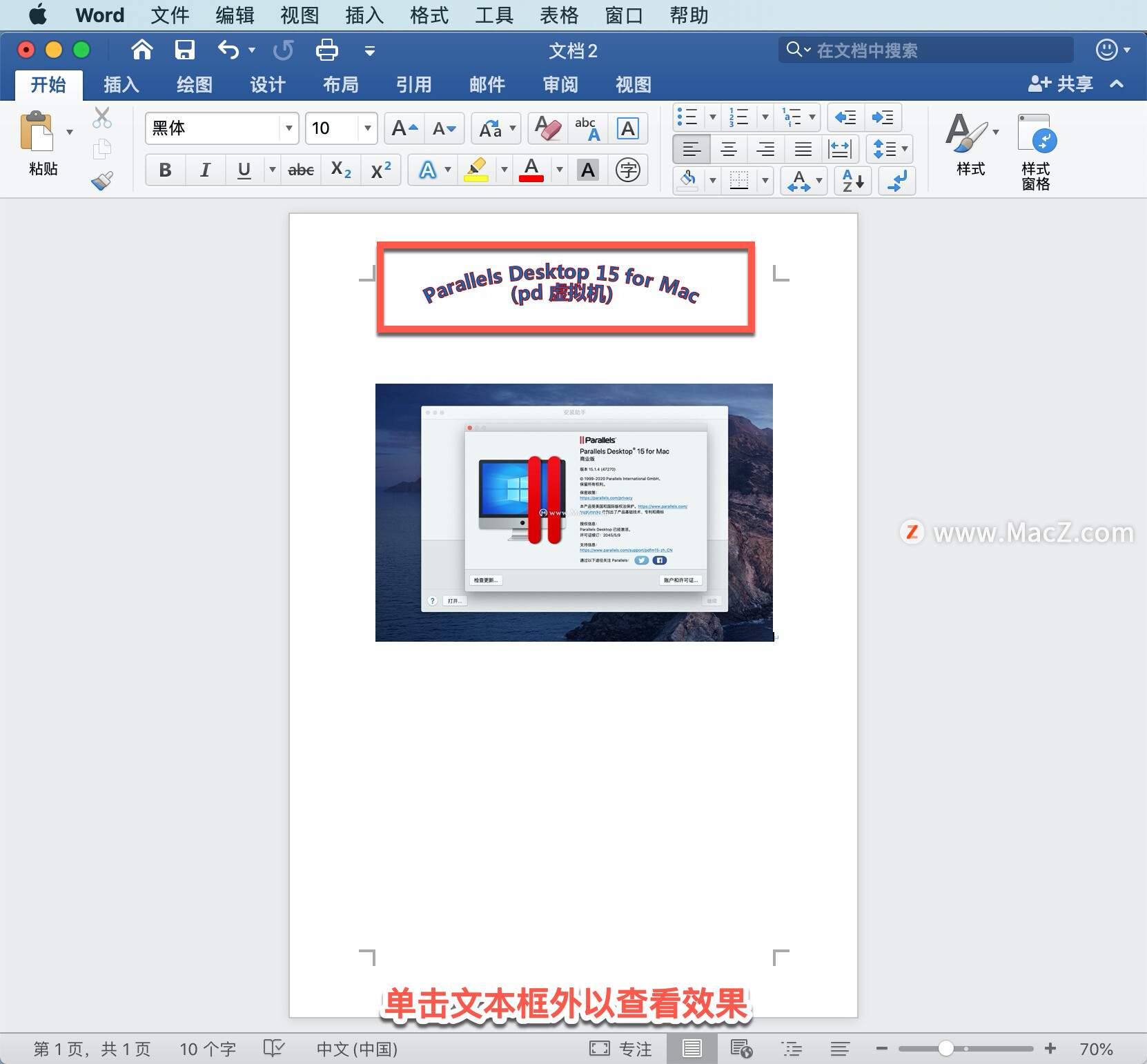Open 格式 menu in menu bar
This screenshot has width=1147, height=1064.
429,14
